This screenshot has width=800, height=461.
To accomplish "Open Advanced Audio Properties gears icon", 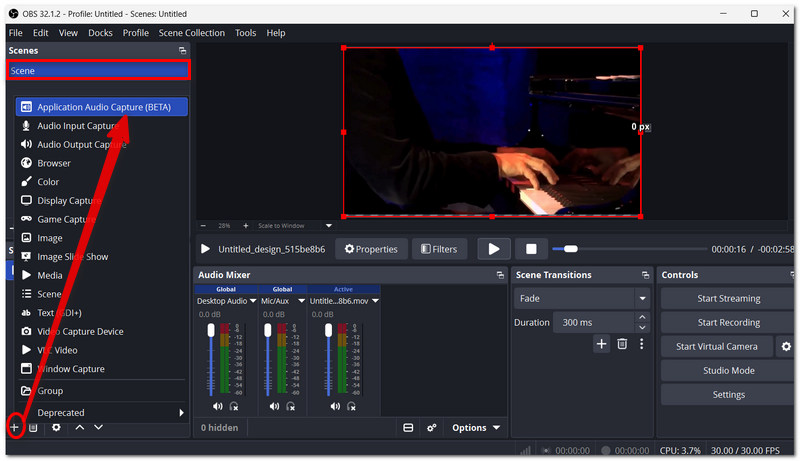I will (x=432, y=428).
